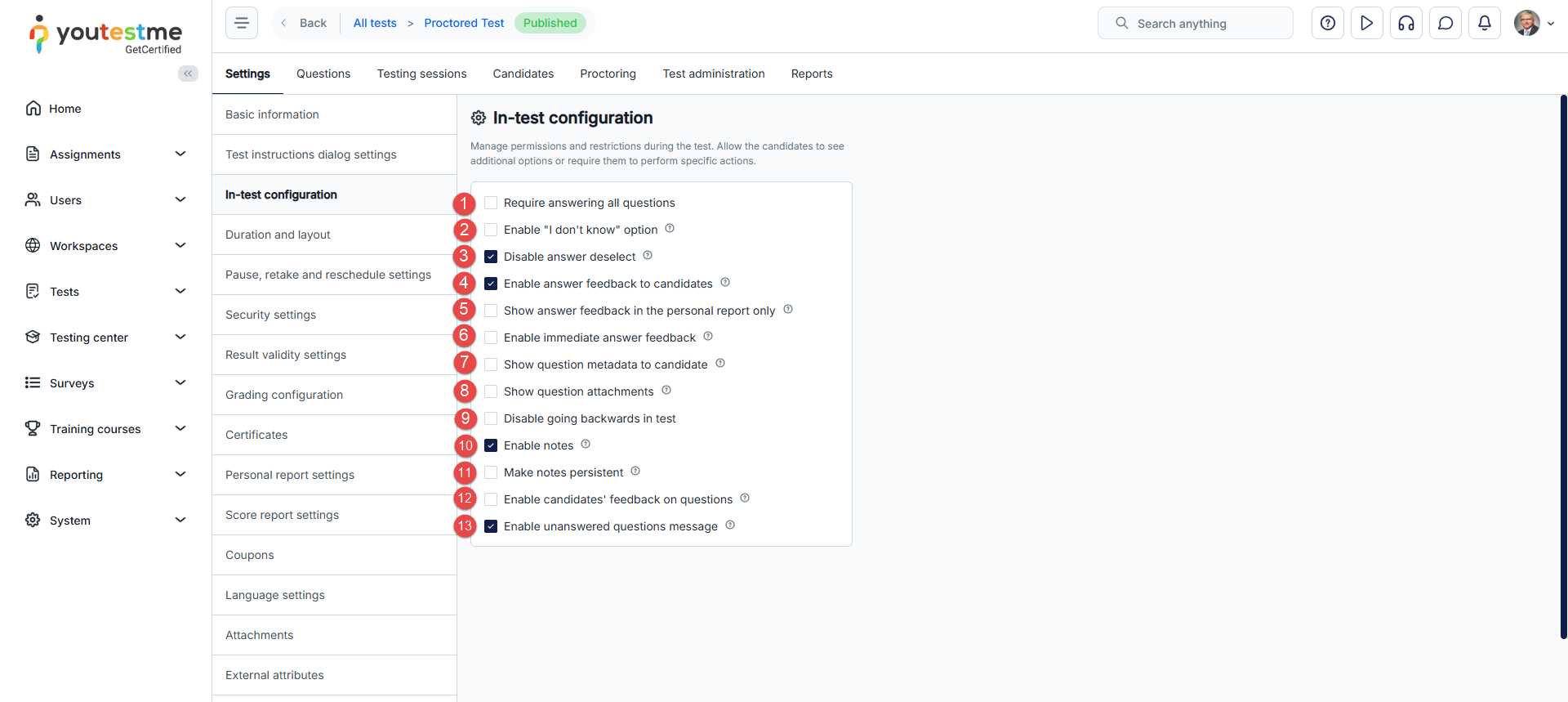The height and width of the screenshot is (702, 1568).
Task: Open the All tests breadcrumb link
Action: tap(375, 23)
